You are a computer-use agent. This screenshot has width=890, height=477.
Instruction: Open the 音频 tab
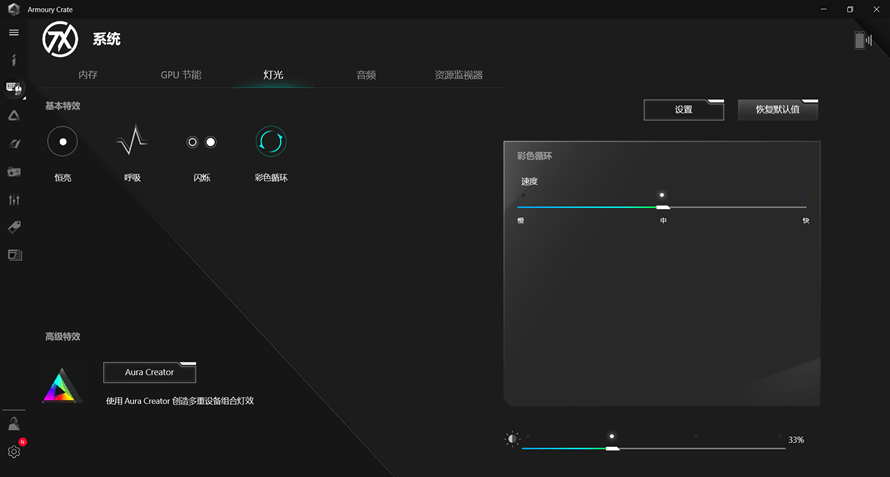pos(366,75)
